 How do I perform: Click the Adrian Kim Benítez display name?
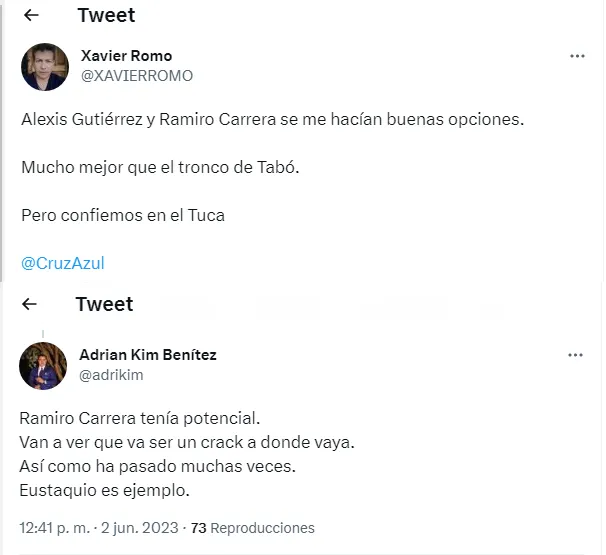(148, 355)
